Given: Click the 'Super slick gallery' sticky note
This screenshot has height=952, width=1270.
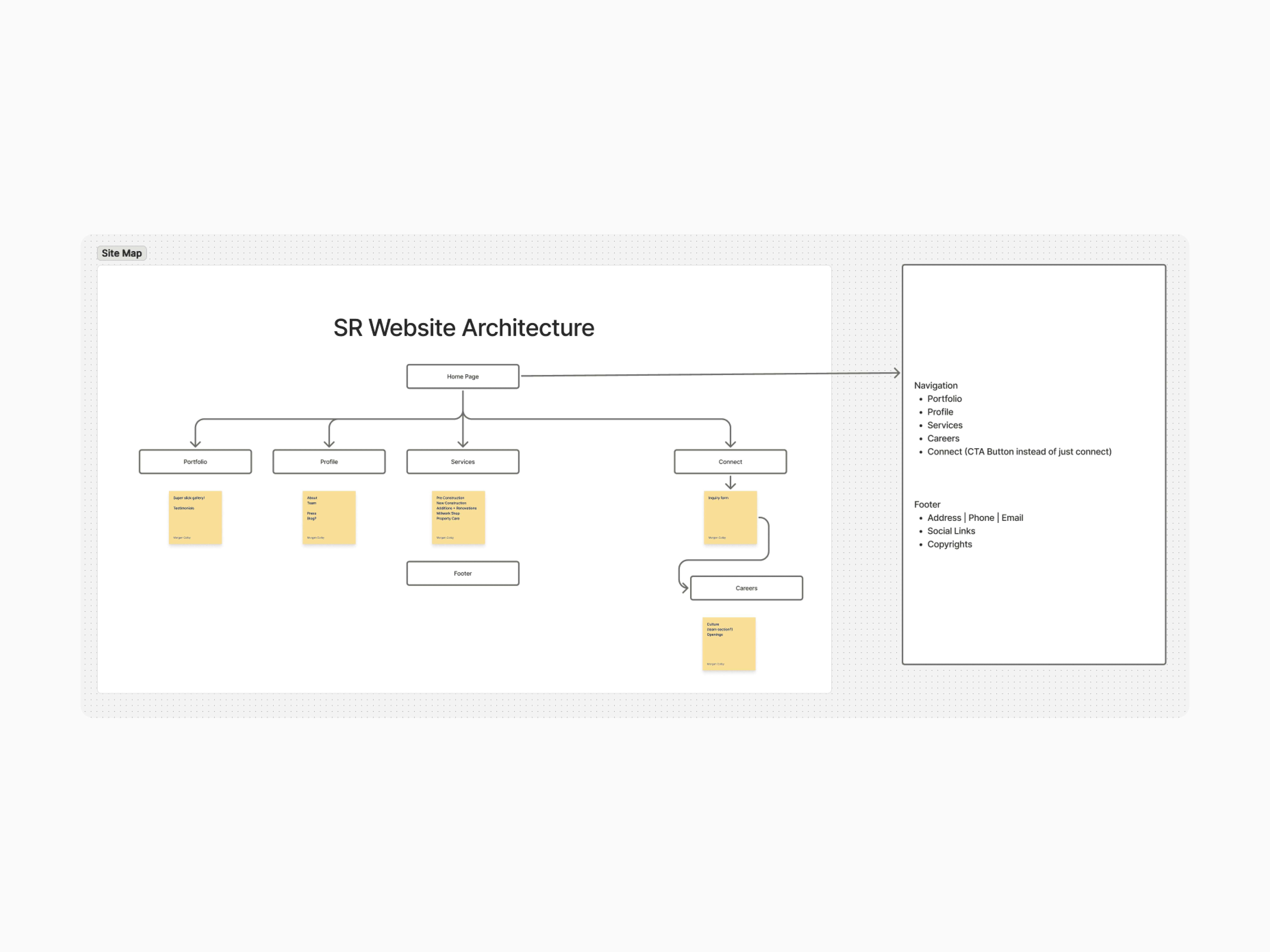Looking at the screenshot, I should 195,518.
